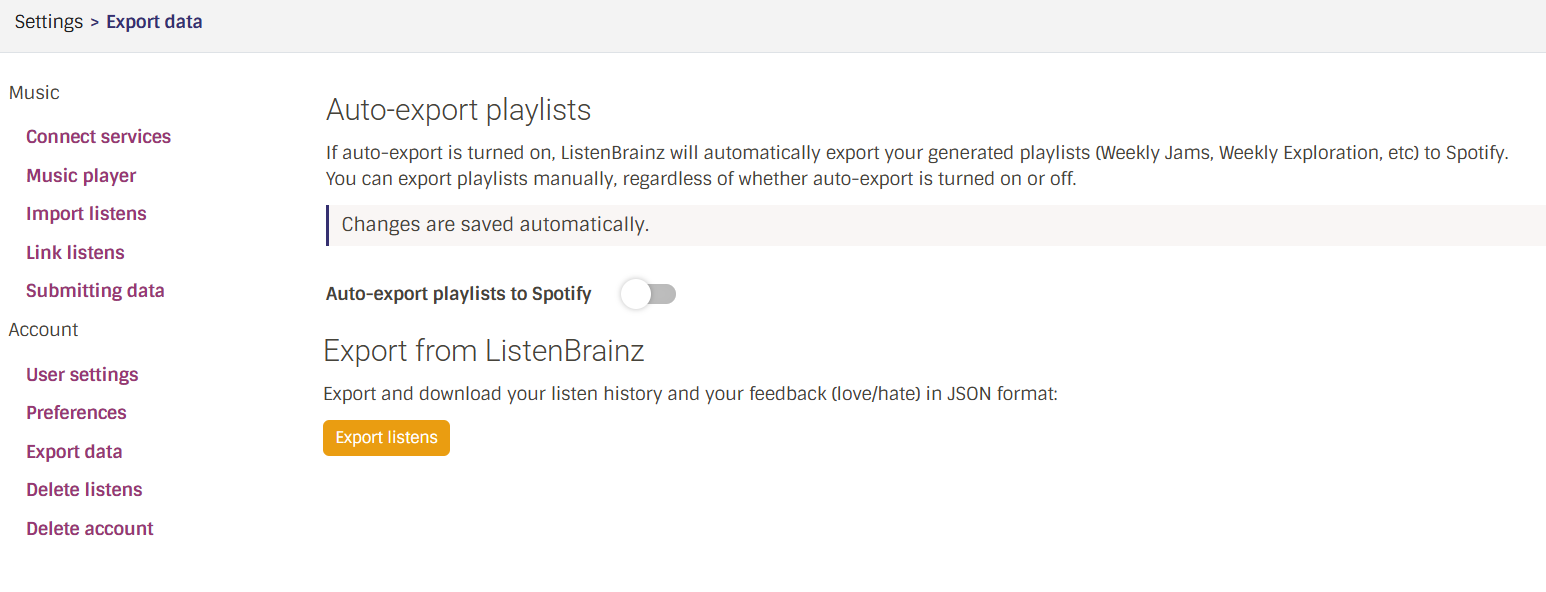The width and height of the screenshot is (1546, 592).
Task: Open the Import listens page
Action: (86, 214)
